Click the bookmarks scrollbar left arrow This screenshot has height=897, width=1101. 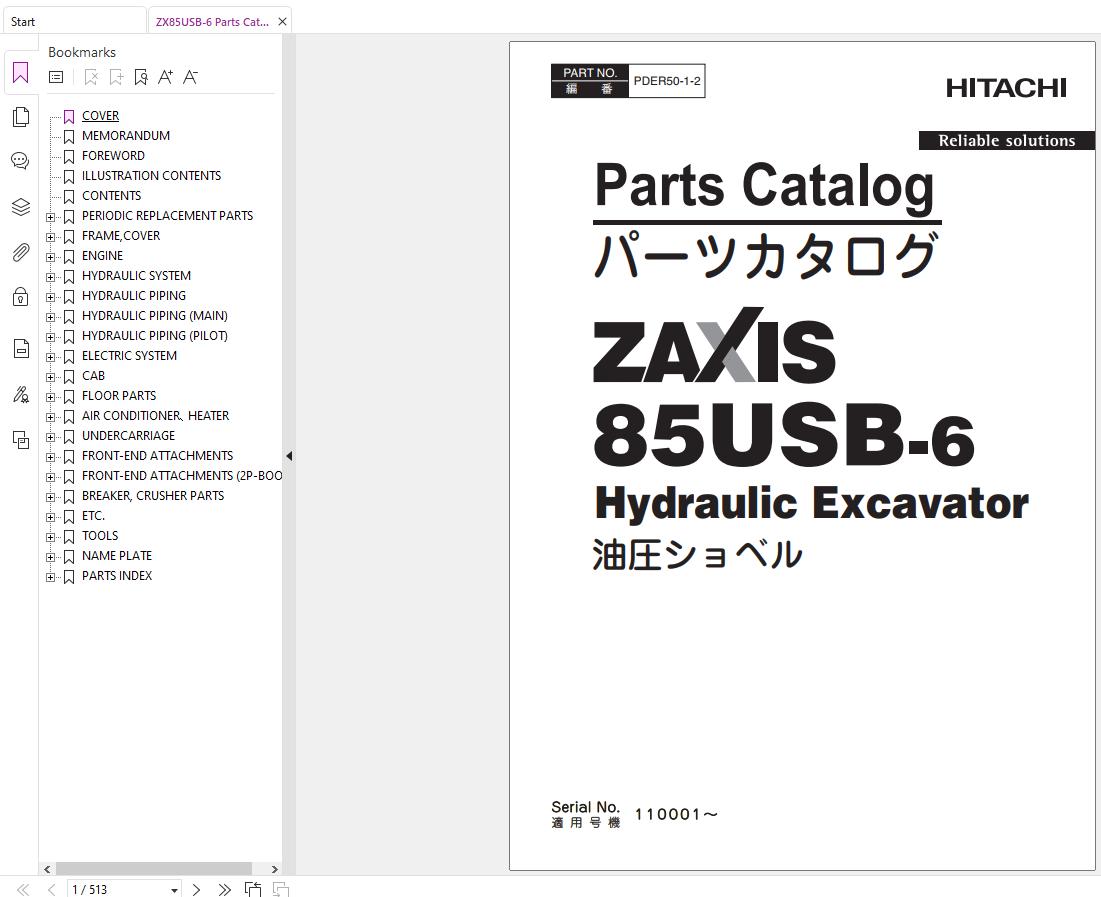(x=47, y=869)
